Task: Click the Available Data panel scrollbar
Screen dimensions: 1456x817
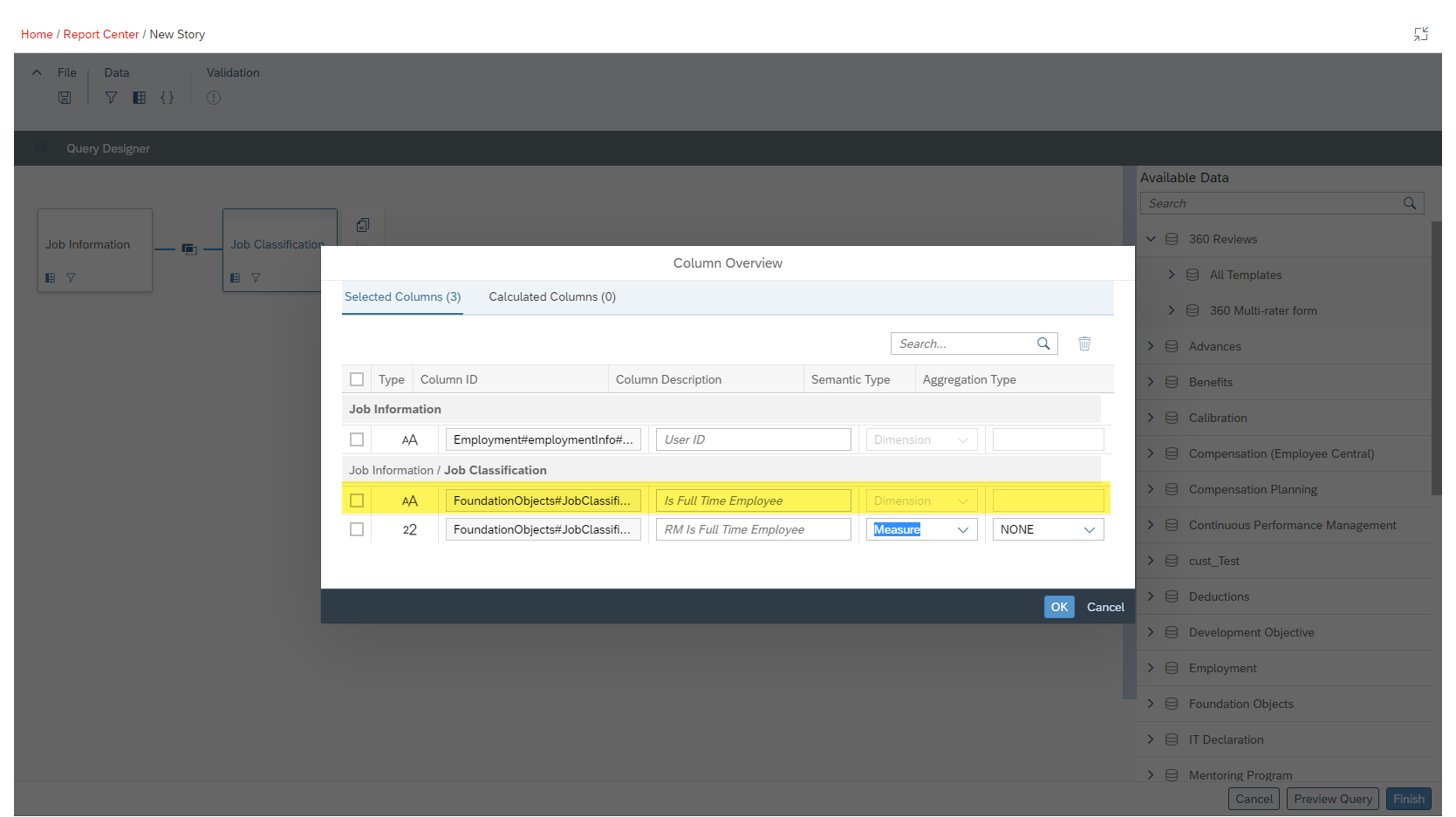Action: [1436, 358]
